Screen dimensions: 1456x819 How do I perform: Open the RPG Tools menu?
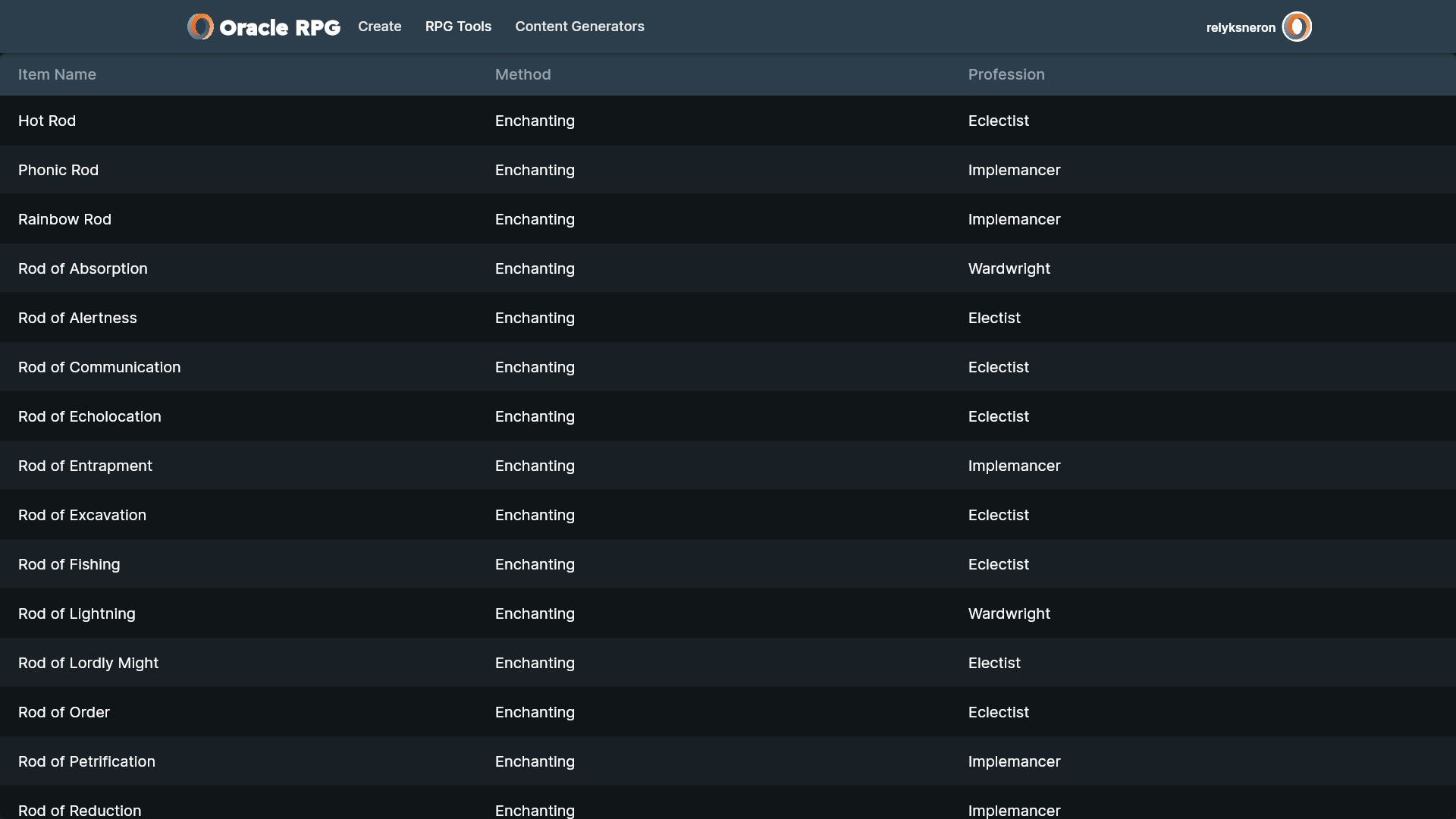[x=458, y=27]
